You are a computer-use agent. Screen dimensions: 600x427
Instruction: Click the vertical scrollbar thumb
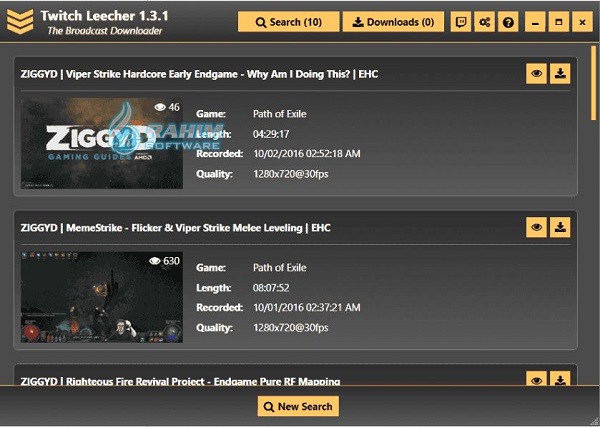(593, 83)
